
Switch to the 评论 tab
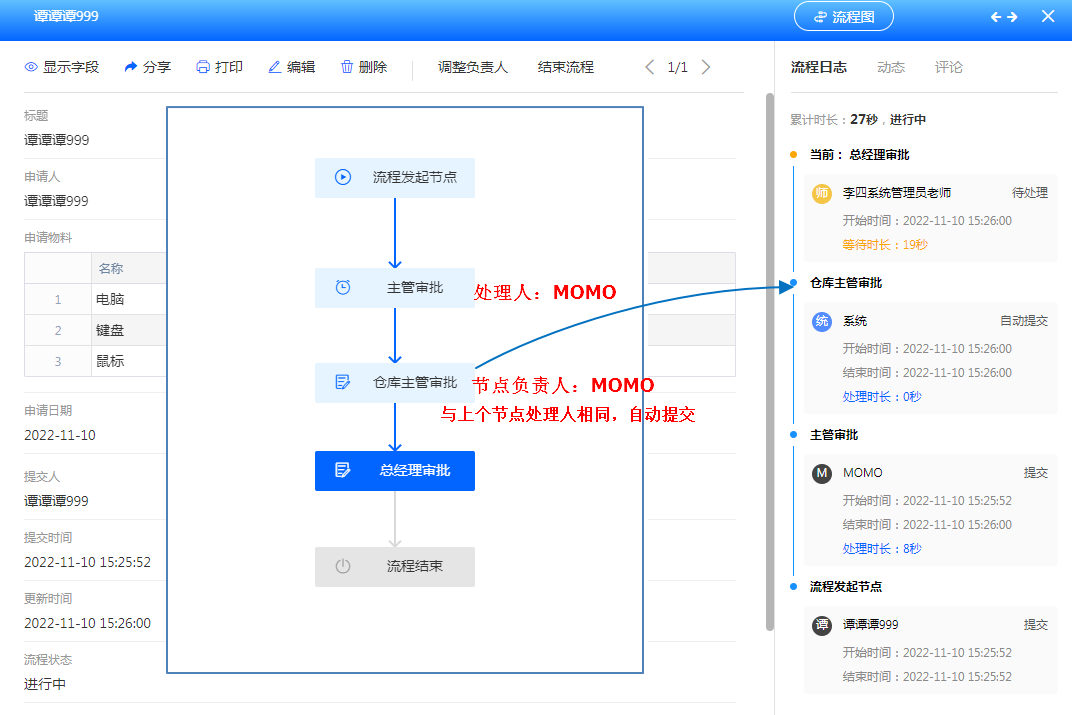pyautogui.click(x=948, y=67)
